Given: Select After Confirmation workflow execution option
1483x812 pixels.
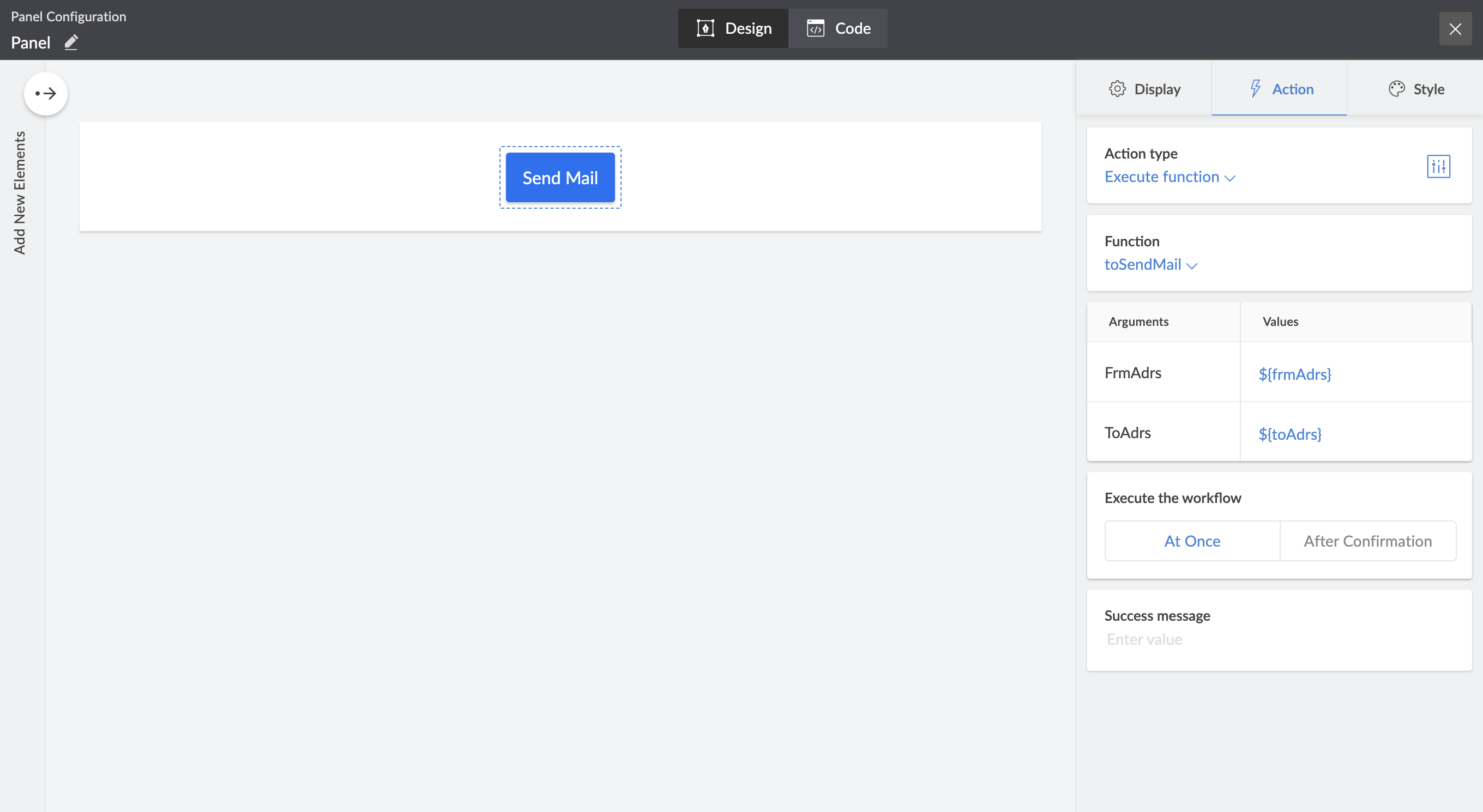Looking at the screenshot, I should pyautogui.click(x=1367, y=541).
